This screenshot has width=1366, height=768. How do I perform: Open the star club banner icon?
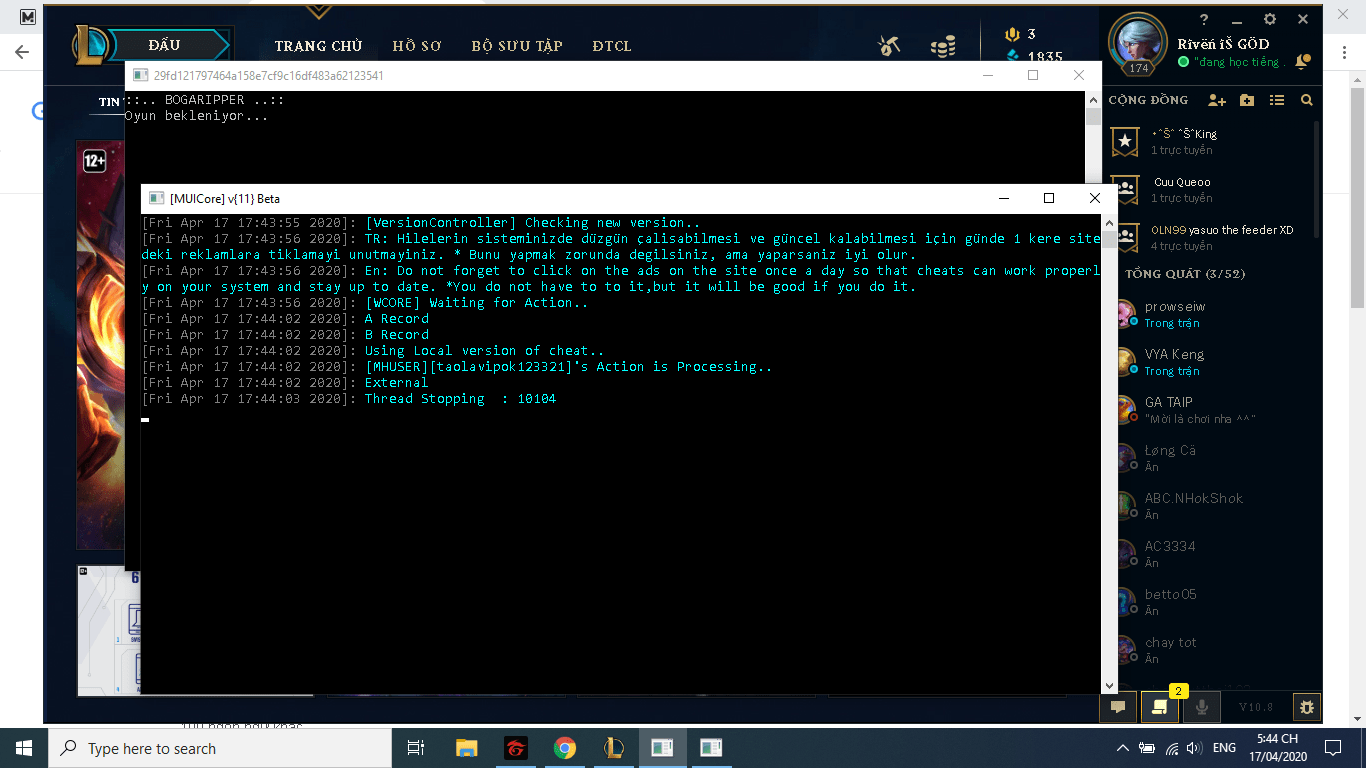[x=1126, y=141]
